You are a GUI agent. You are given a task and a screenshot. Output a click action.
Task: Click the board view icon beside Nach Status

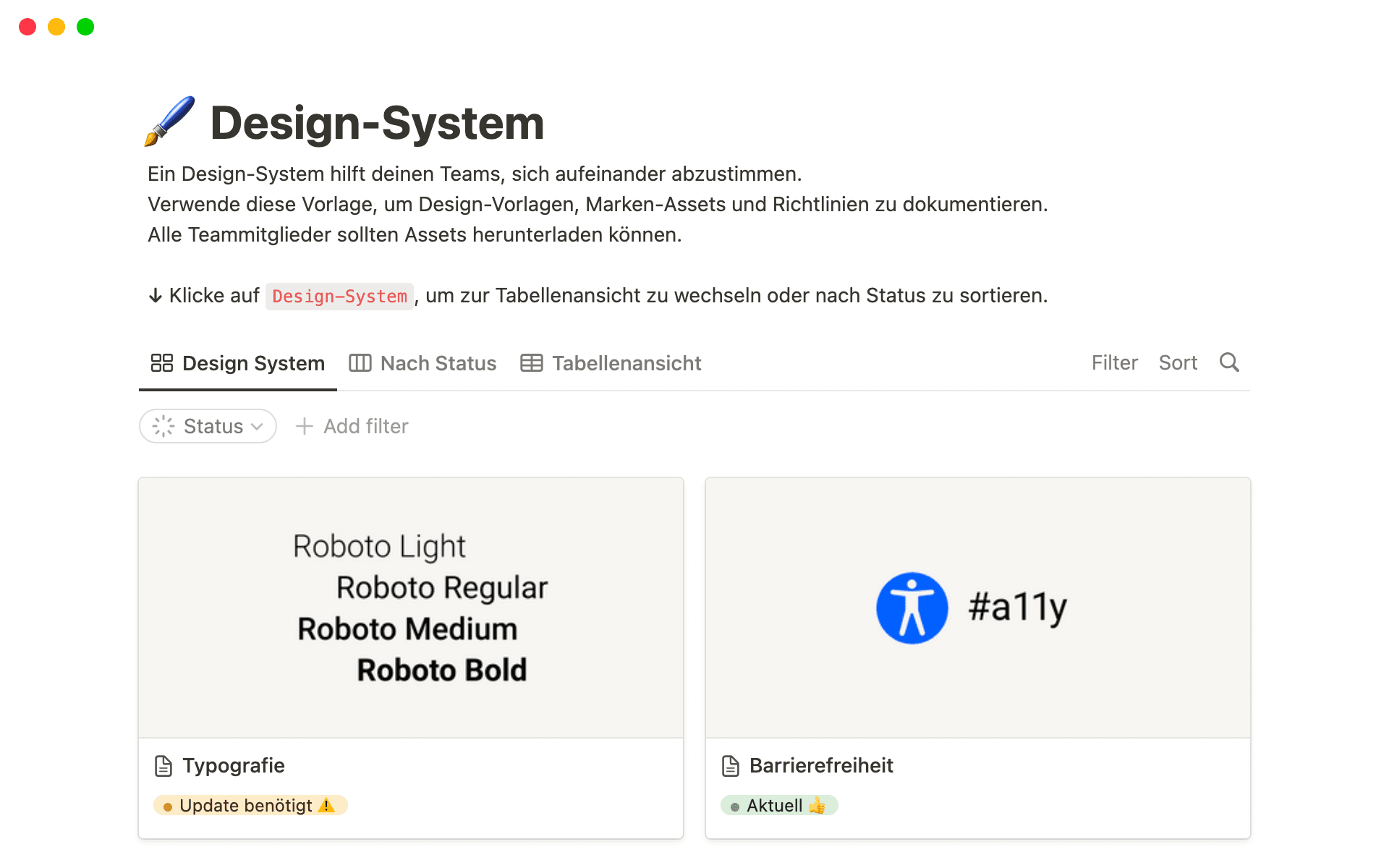pos(360,363)
